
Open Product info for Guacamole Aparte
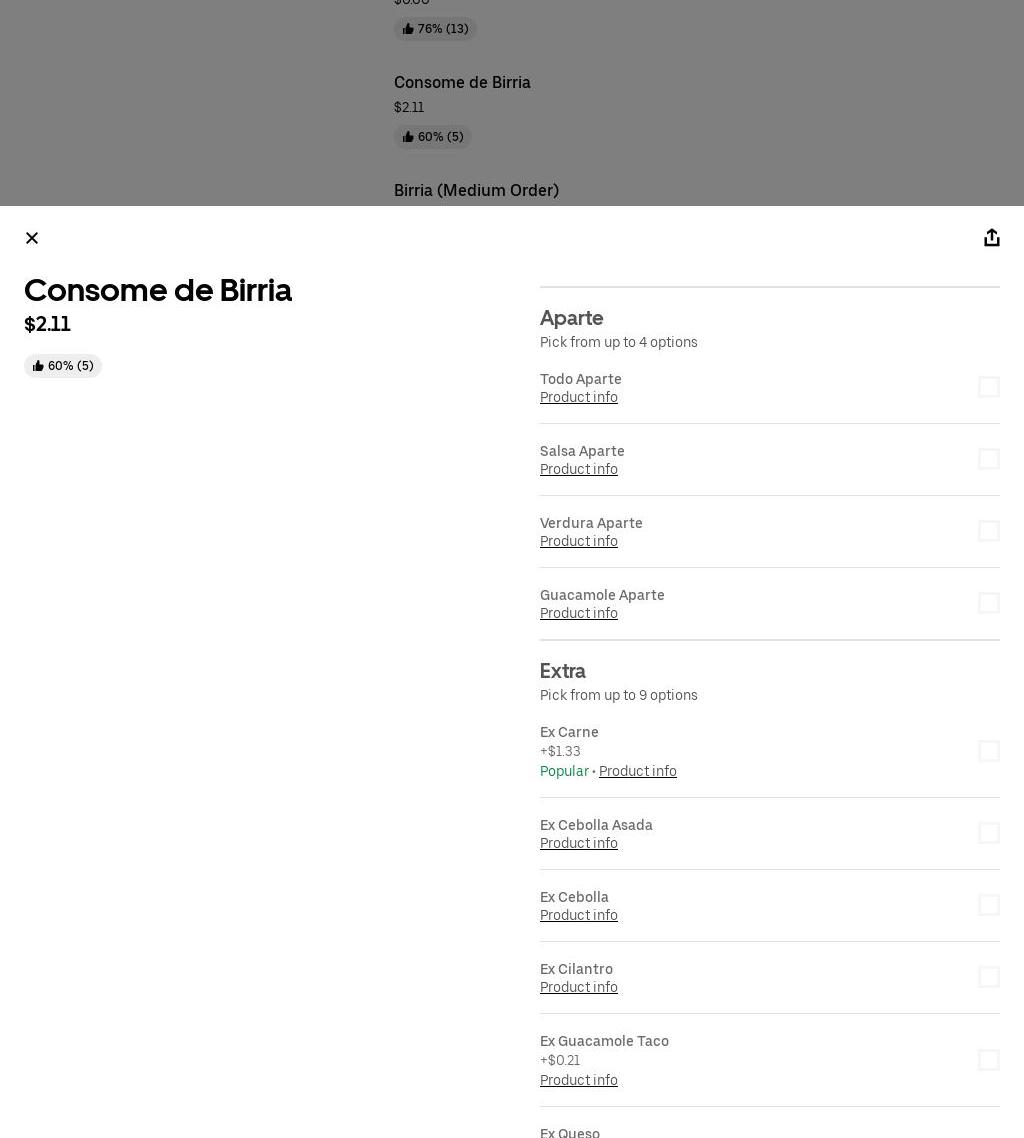click(x=579, y=614)
